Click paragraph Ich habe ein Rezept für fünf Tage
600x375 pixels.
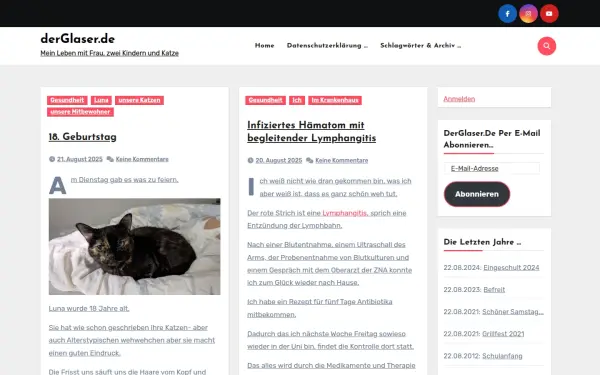[320, 308]
